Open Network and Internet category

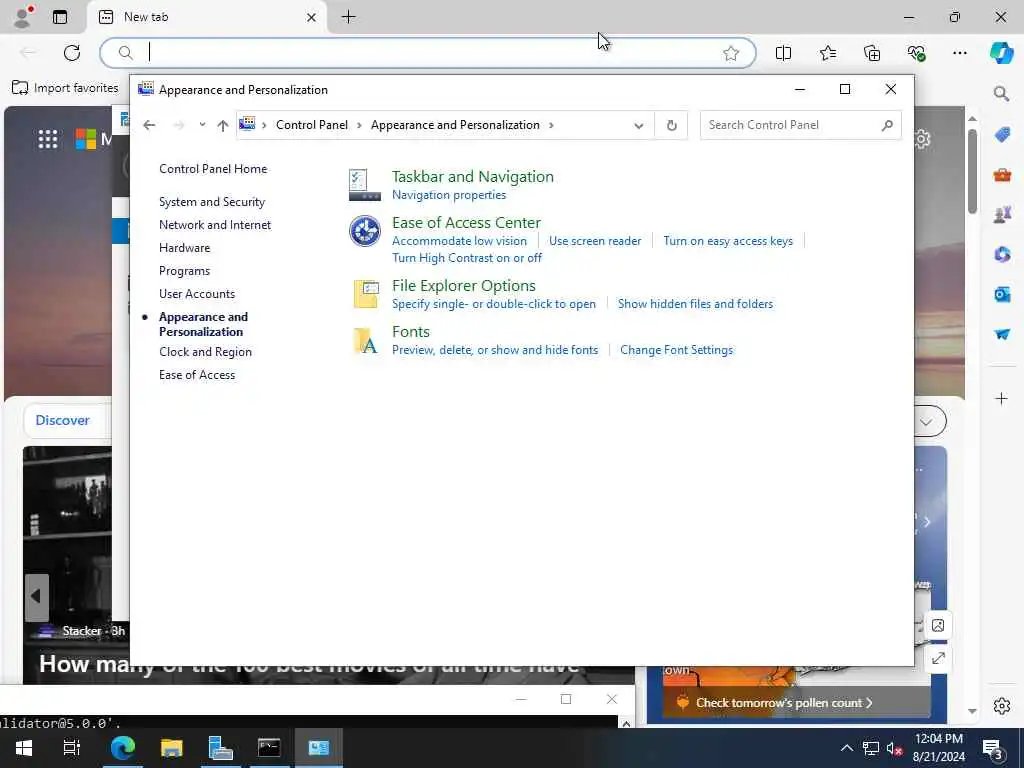point(215,225)
